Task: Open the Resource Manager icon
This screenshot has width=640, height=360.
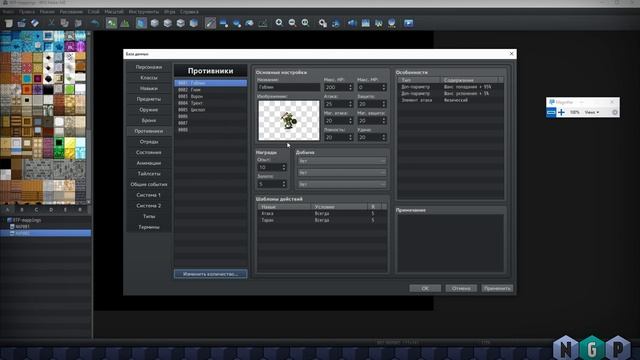Action: pyautogui.click(x=392, y=23)
